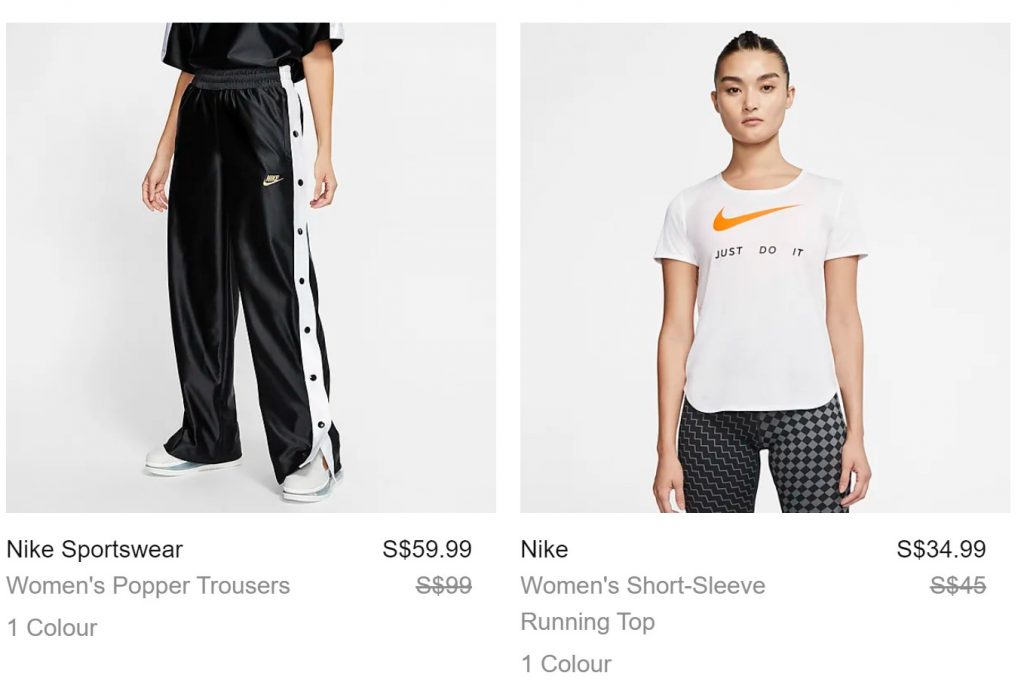This screenshot has height=688, width=1024.
Task: Click the patterned leggings in the top photo
Action: coord(762,457)
